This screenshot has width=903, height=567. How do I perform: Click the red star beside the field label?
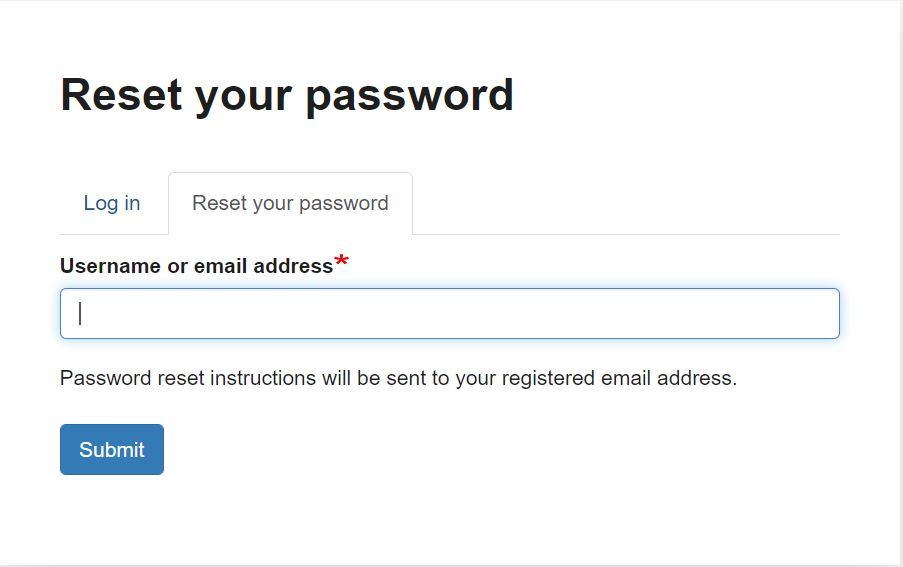point(342,263)
